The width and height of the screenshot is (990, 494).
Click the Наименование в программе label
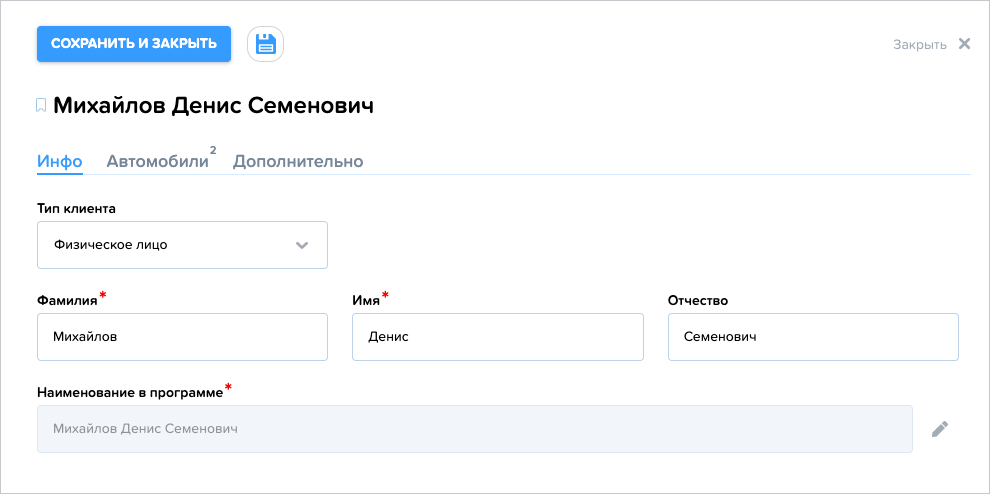point(130,392)
